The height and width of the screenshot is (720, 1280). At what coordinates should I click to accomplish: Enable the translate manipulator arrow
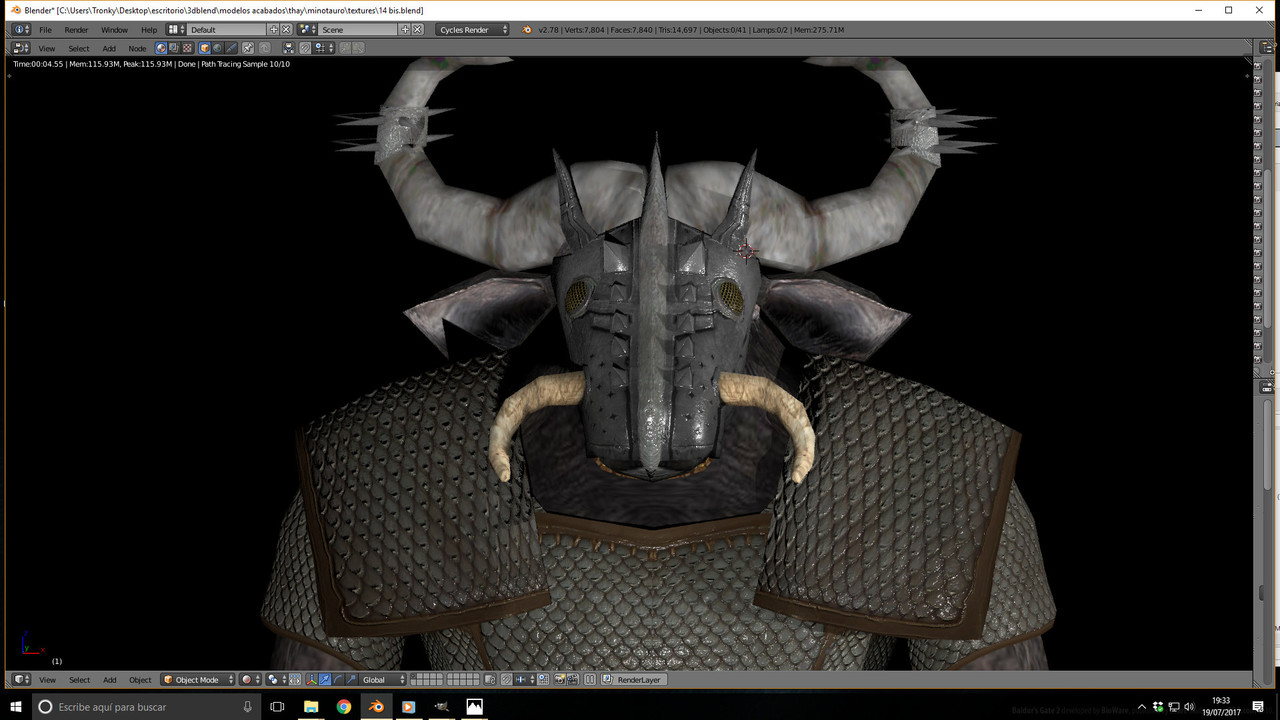(x=325, y=680)
